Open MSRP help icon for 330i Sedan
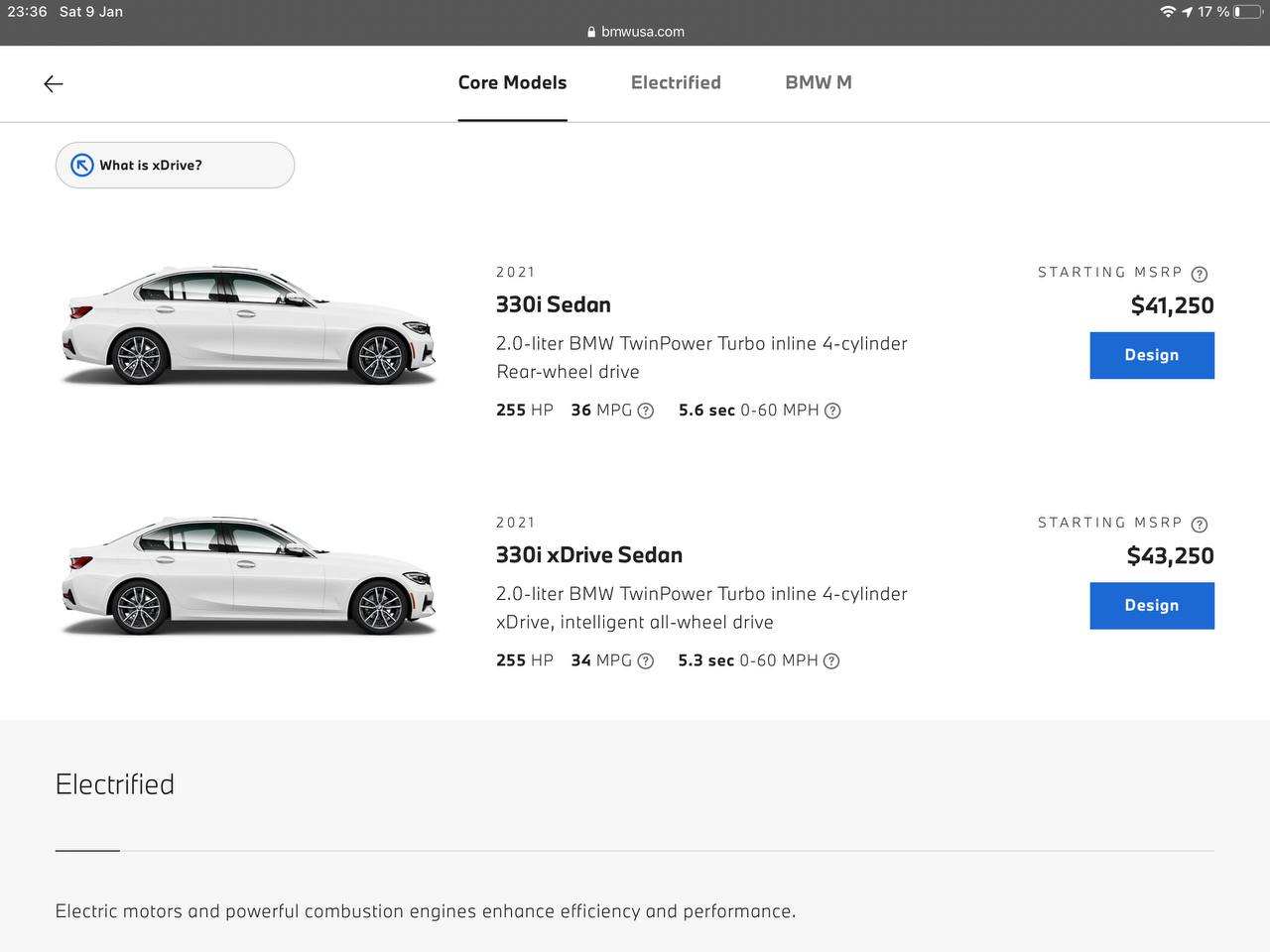1270x952 pixels. (x=1200, y=274)
